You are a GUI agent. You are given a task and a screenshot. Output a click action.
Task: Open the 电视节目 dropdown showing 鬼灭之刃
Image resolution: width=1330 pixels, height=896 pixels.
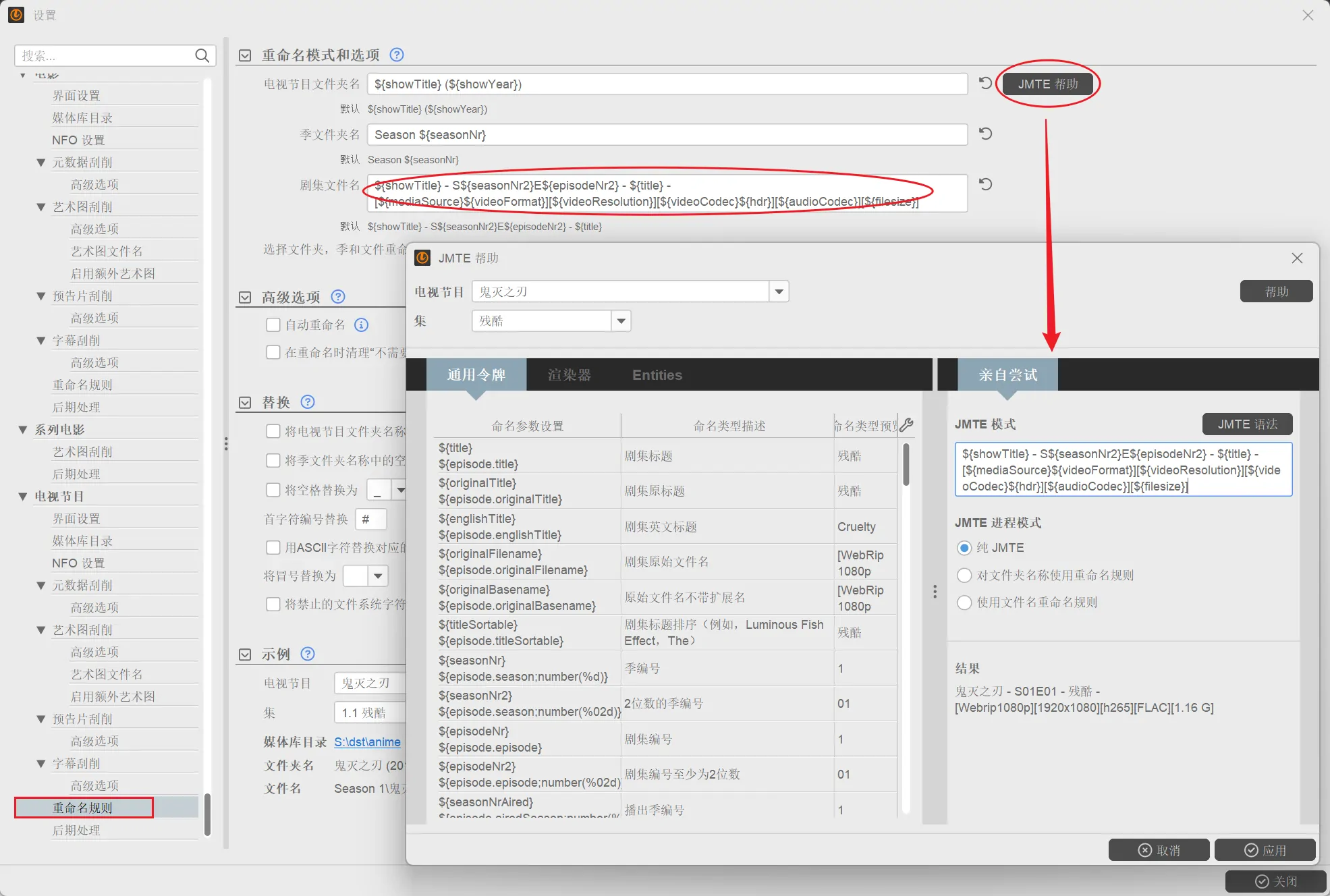(x=779, y=291)
